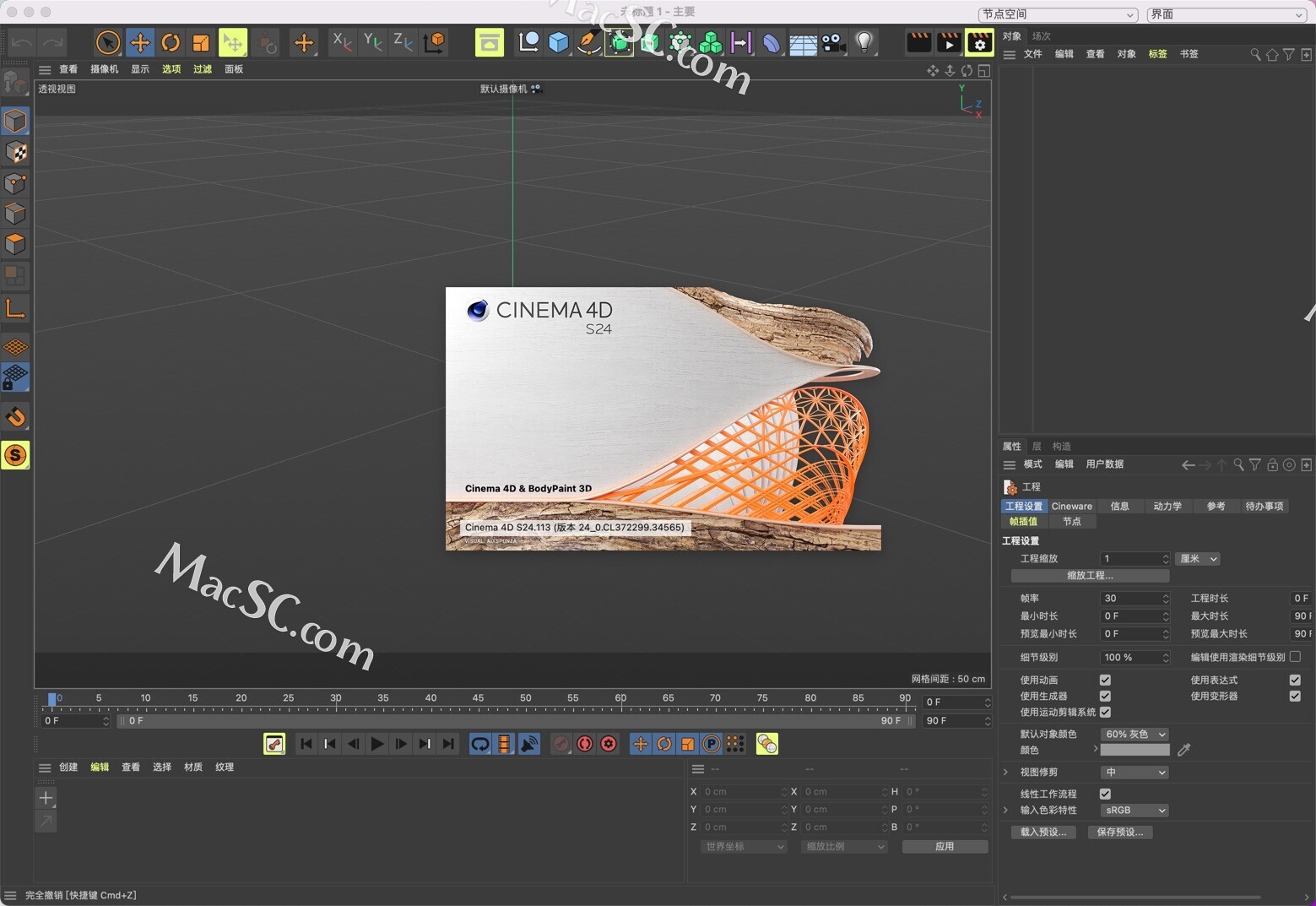
Task: Toggle 使用动画 checkbox
Action: point(1105,680)
